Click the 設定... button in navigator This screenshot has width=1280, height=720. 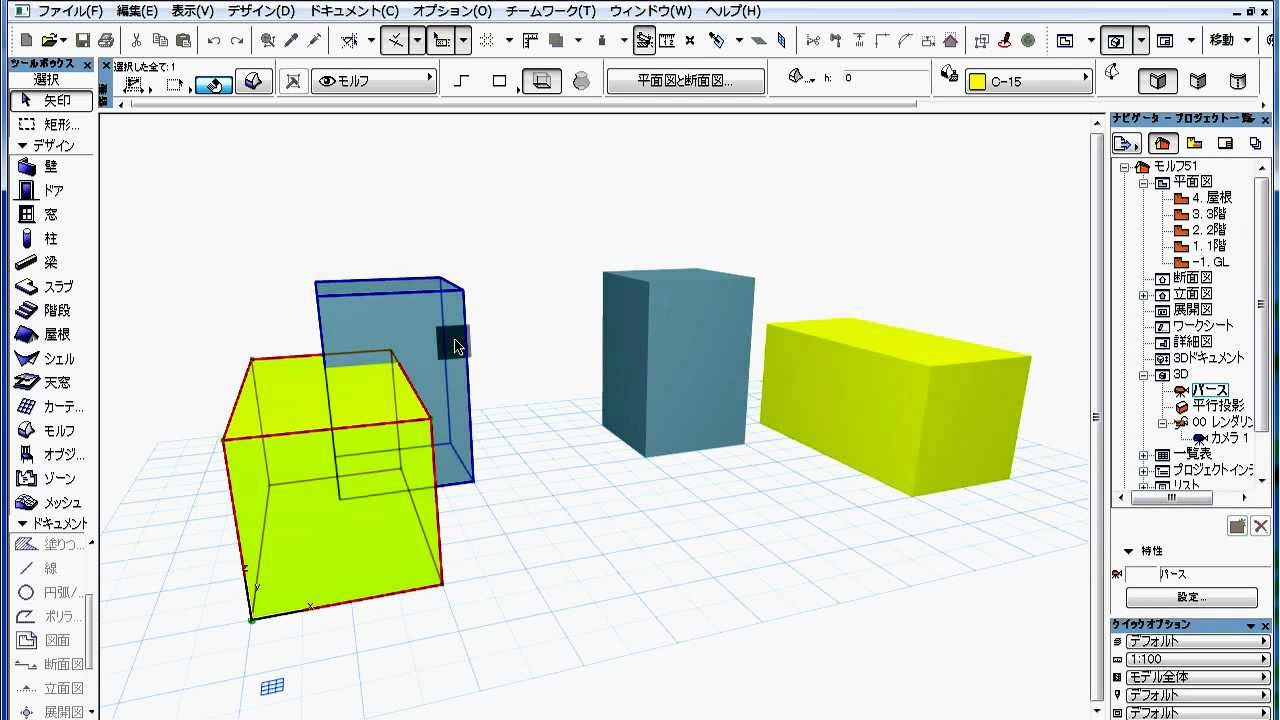pos(1191,597)
